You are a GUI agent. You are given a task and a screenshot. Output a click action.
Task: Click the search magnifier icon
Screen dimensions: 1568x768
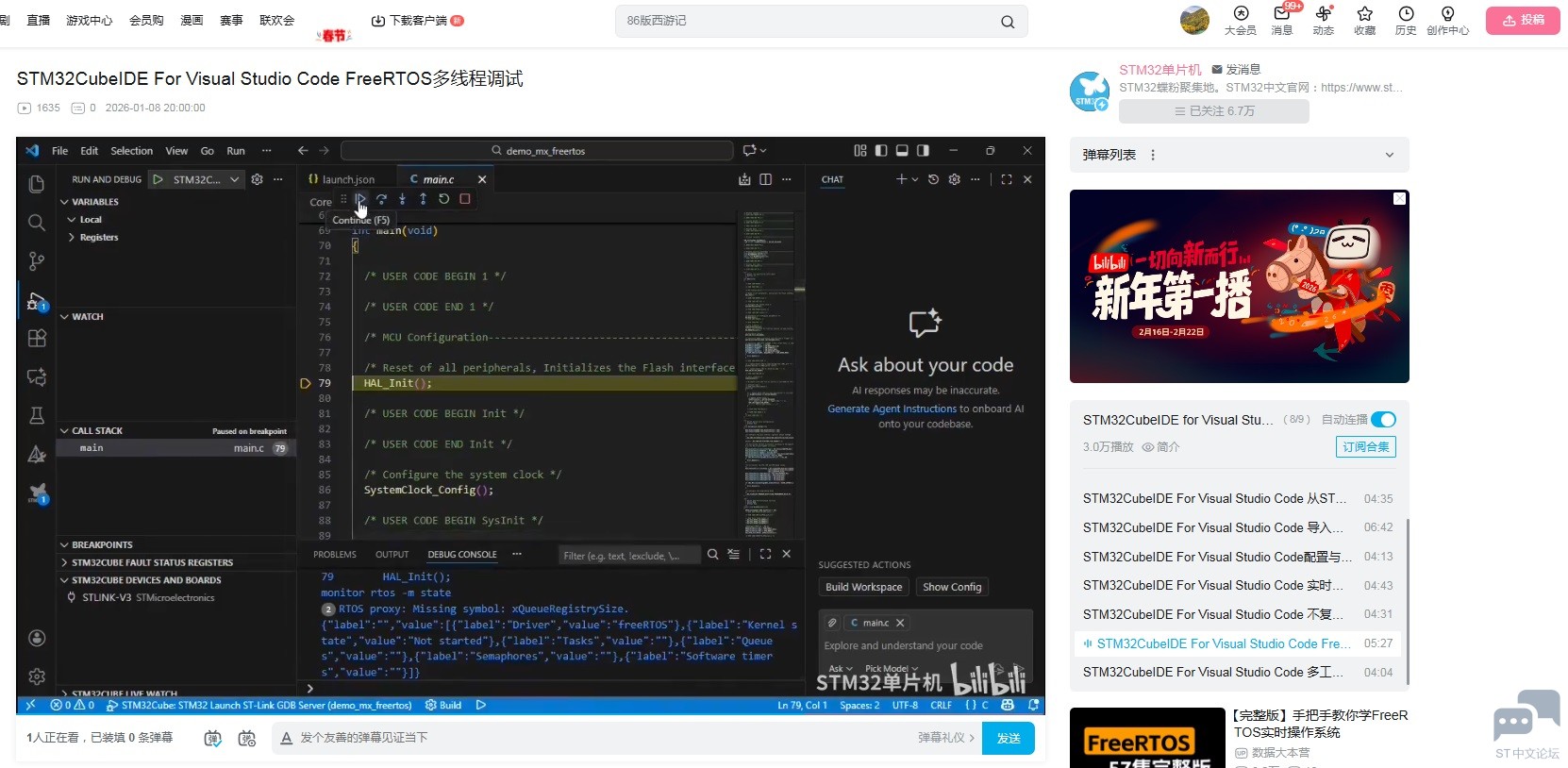(x=1008, y=22)
